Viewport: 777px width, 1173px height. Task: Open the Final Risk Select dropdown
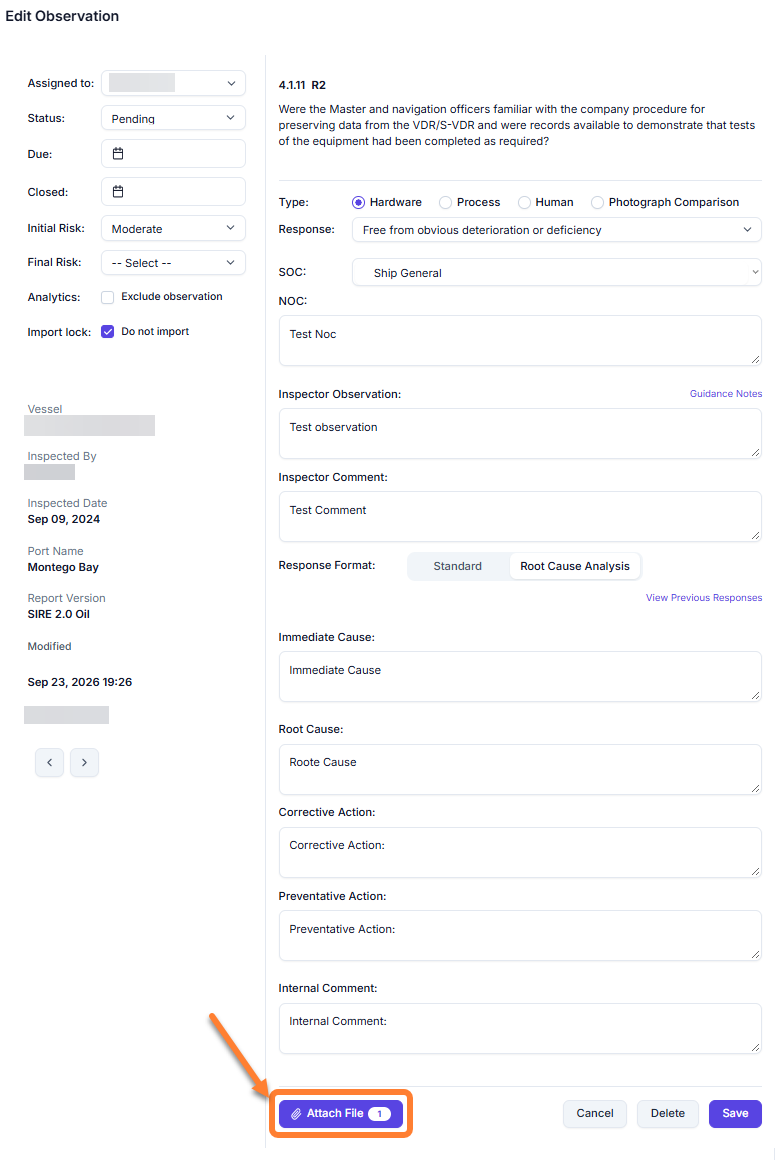pyautogui.click(x=173, y=263)
